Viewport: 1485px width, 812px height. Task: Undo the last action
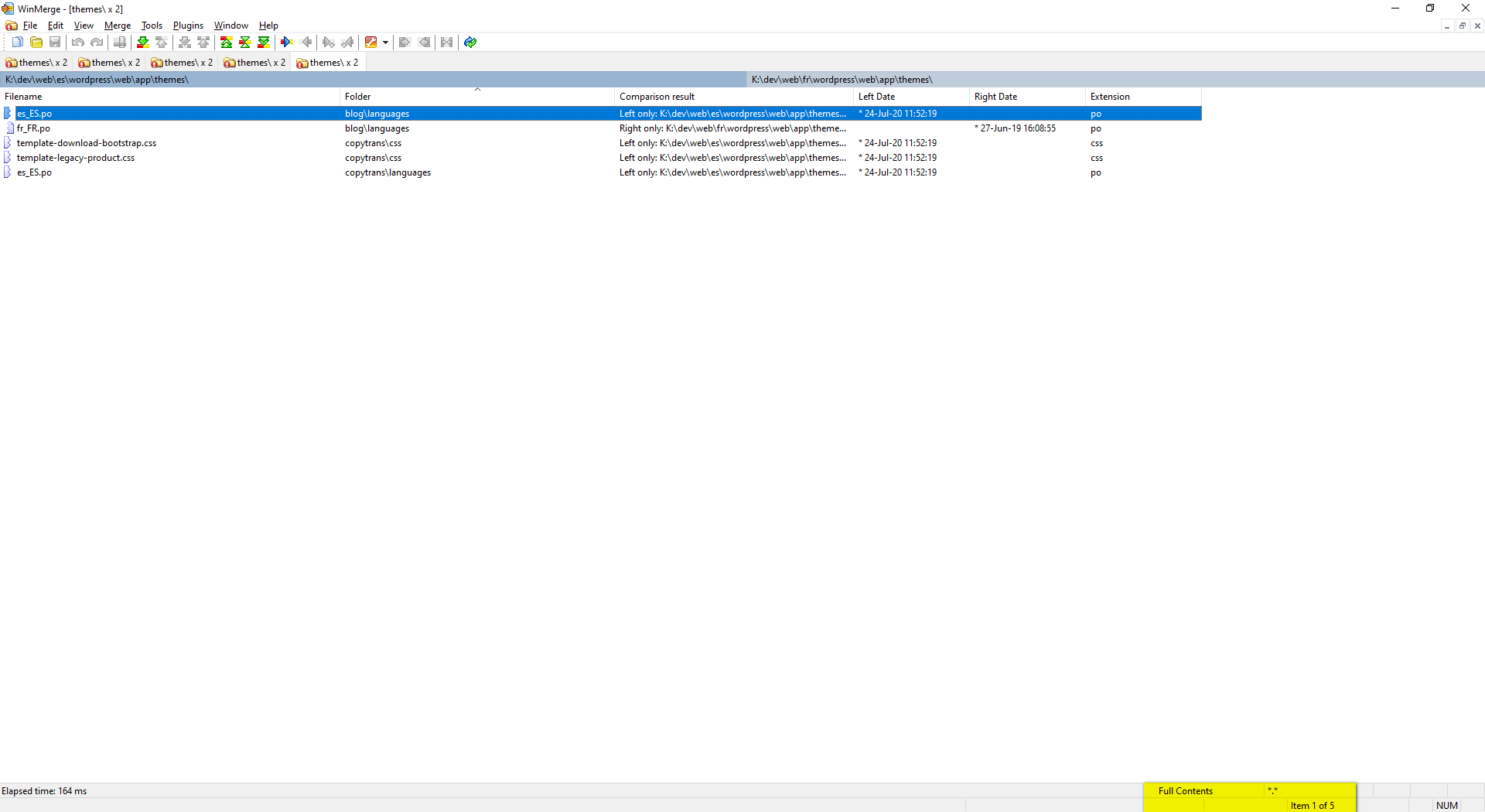coord(77,43)
